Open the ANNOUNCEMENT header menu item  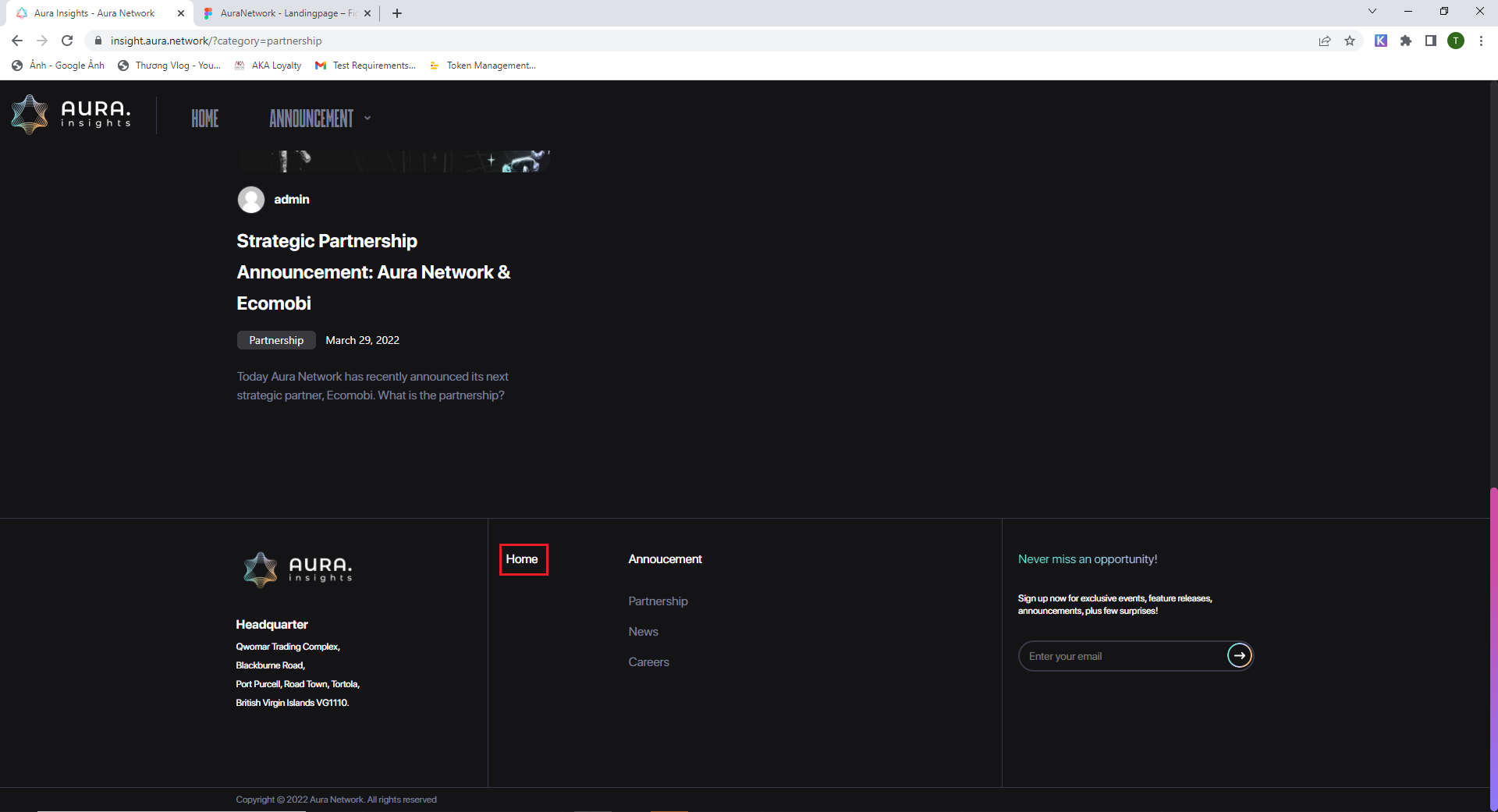tap(311, 119)
